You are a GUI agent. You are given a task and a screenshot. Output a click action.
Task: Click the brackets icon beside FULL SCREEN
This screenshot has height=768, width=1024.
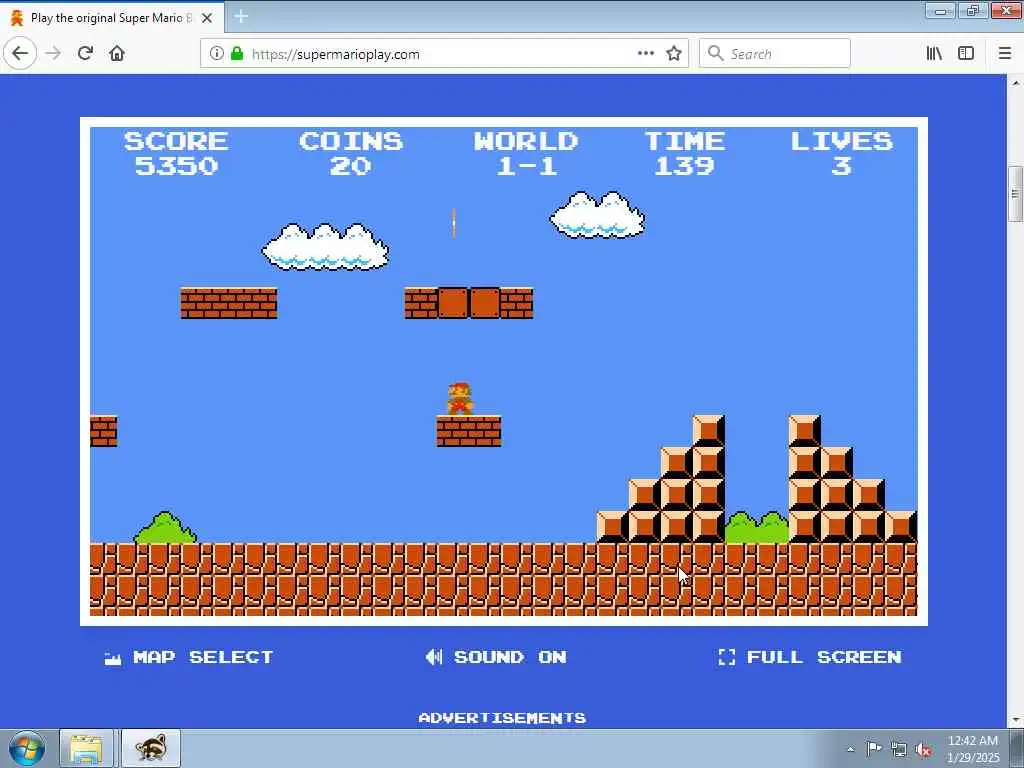pyautogui.click(x=726, y=657)
